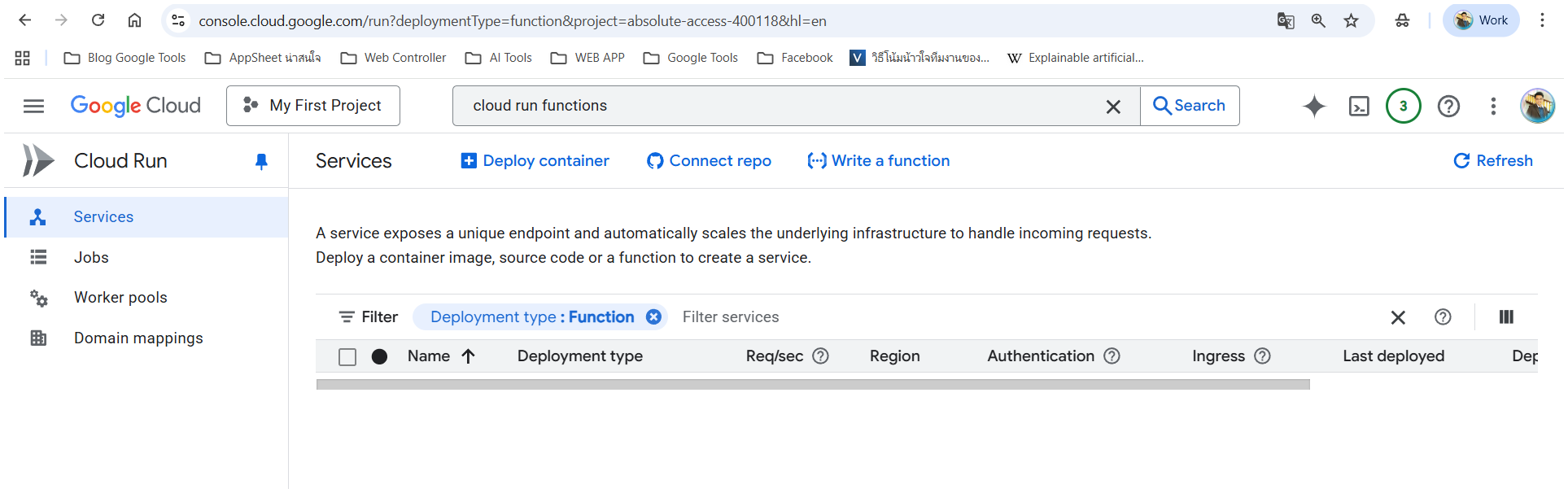Click the Cloud Run product logo
Screen dimensions: 1568x493
(x=38, y=160)
